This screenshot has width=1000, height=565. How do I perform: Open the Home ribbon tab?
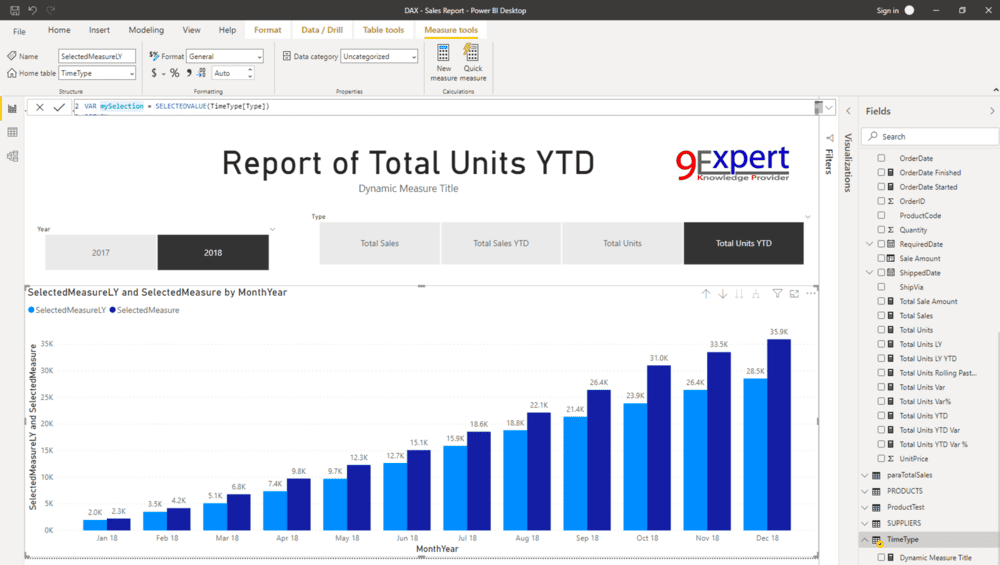point(59,30)
